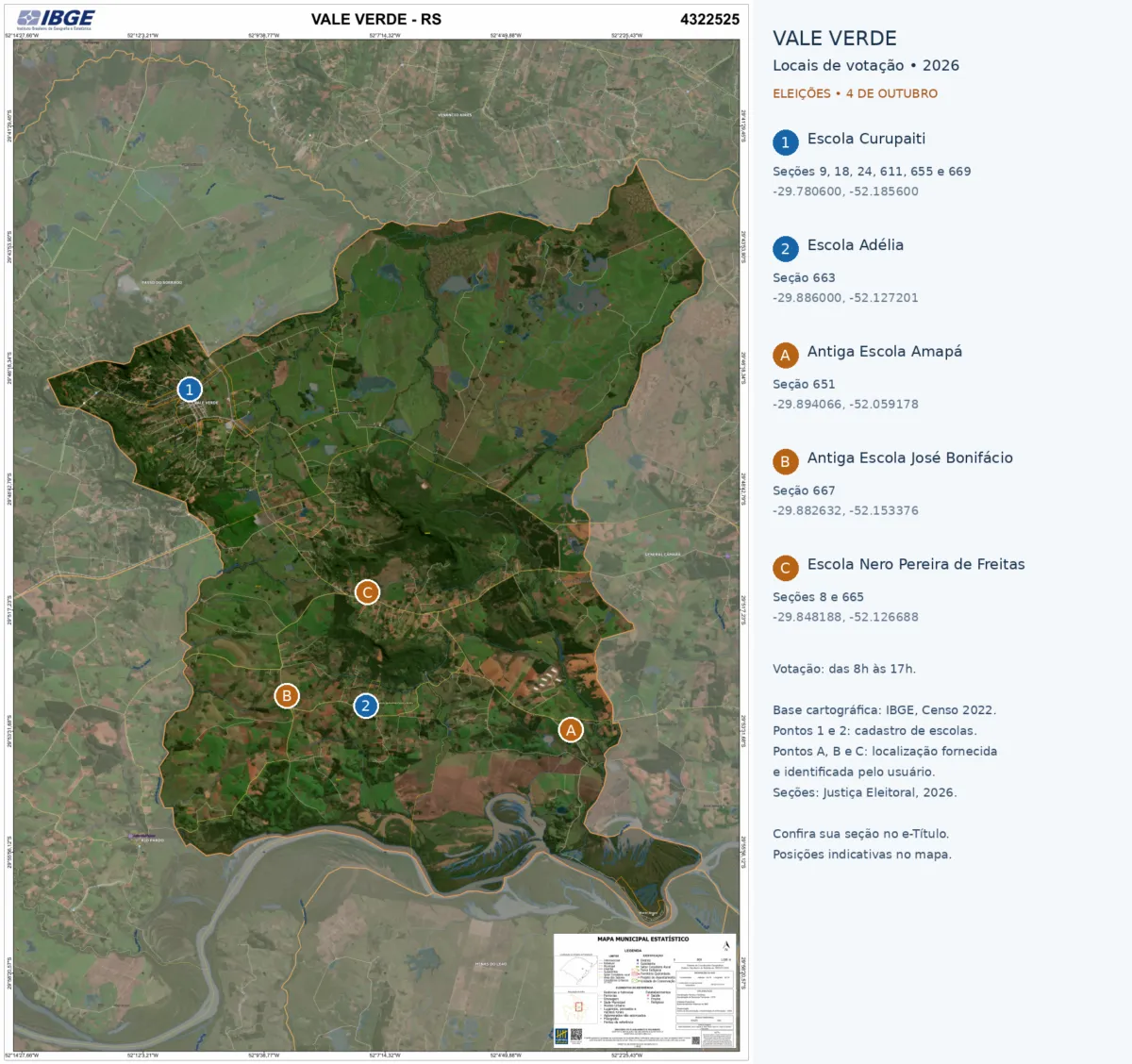The height and width of the screenshot is (1064, 1132).
Task: Click the "Escola Curupaiti" heading
Action: [866, 139]
